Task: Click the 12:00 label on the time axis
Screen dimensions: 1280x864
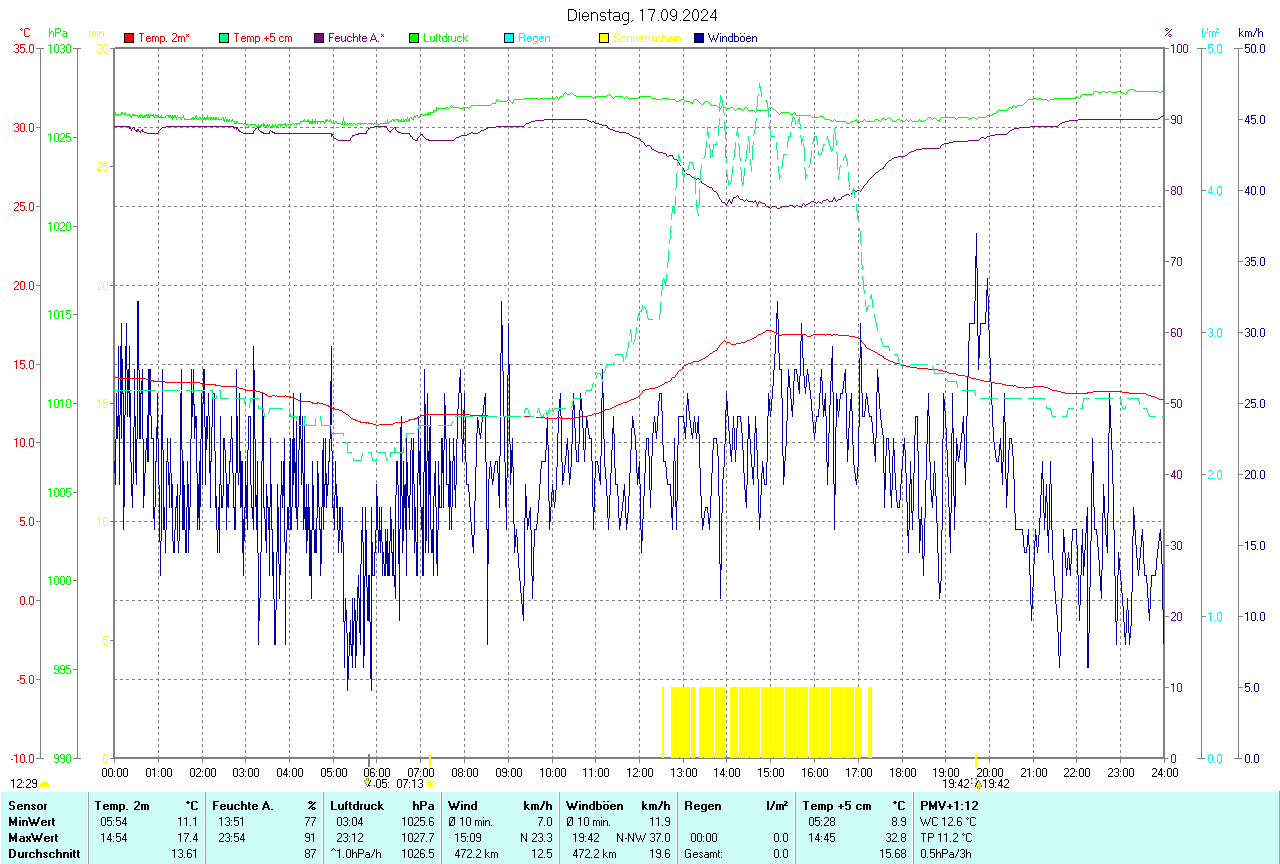Action: click(x=639, y=772)
